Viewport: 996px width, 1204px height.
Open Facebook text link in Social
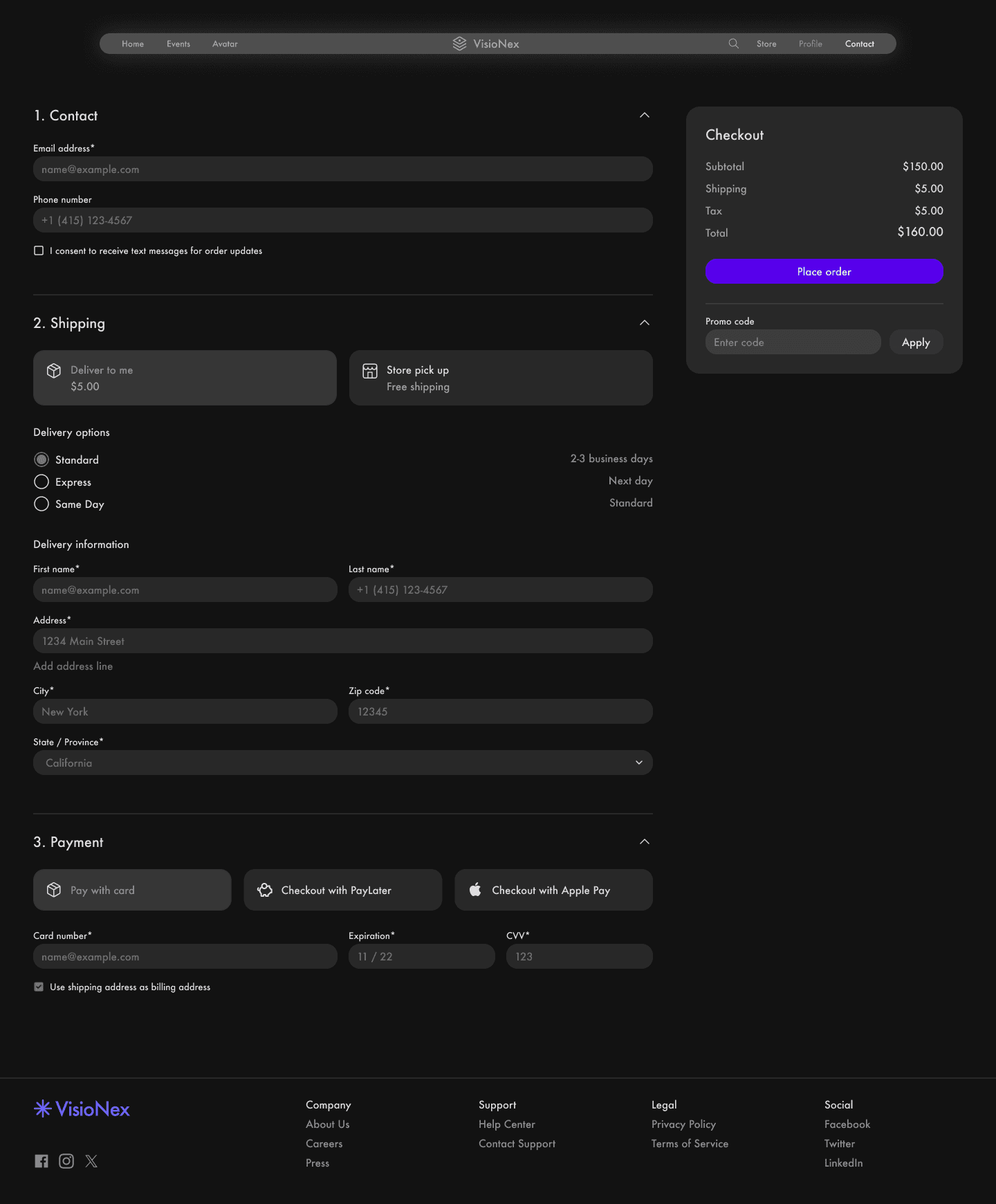point(847,1124)
